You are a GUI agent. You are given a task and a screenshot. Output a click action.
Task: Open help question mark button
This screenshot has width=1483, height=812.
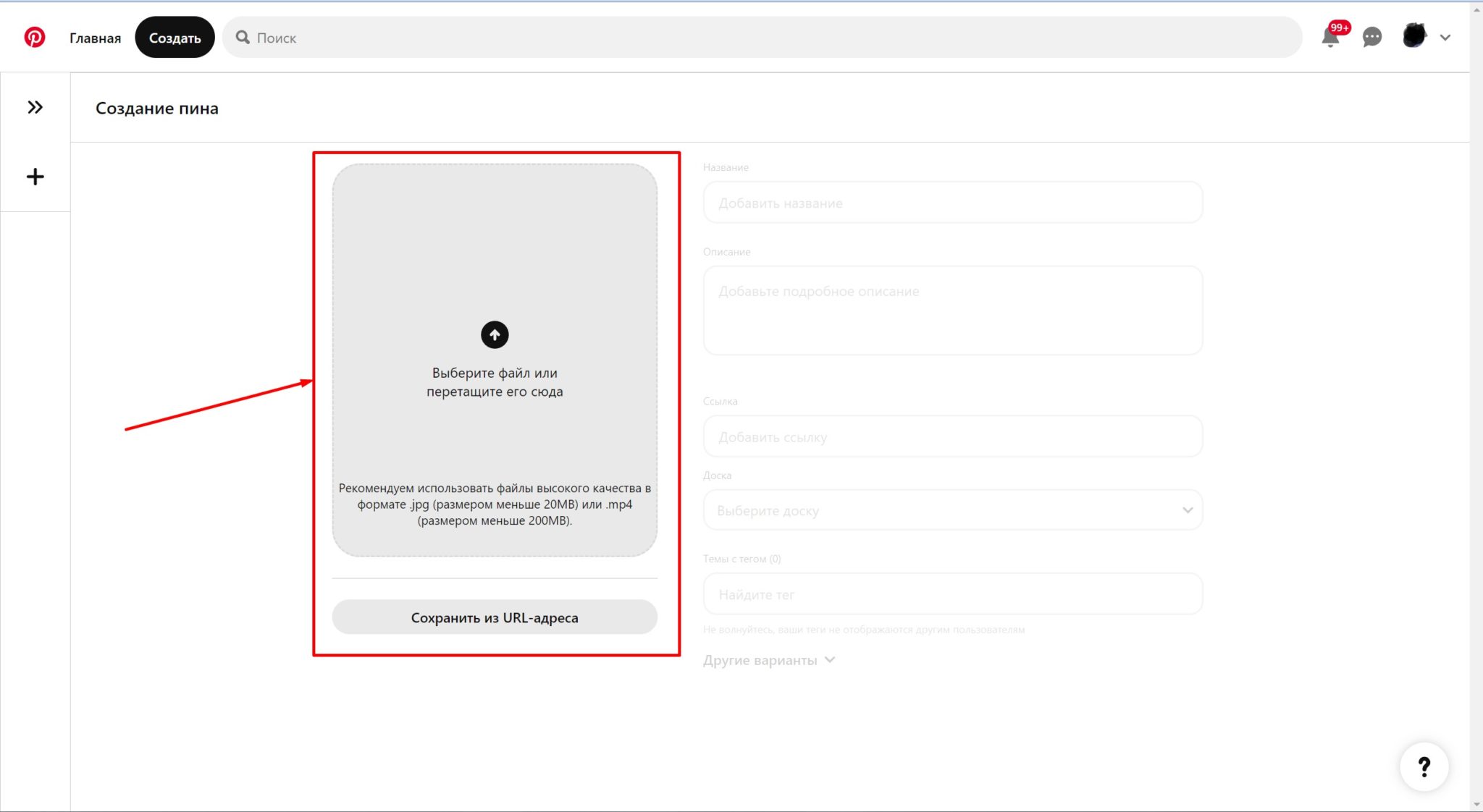pyautogui.click(x=1424, y=766)
